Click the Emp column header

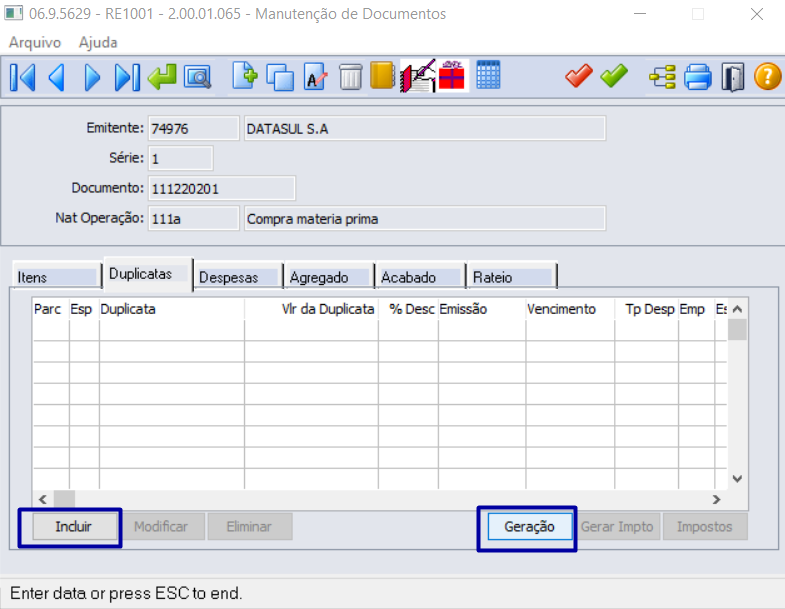(696, 309)
